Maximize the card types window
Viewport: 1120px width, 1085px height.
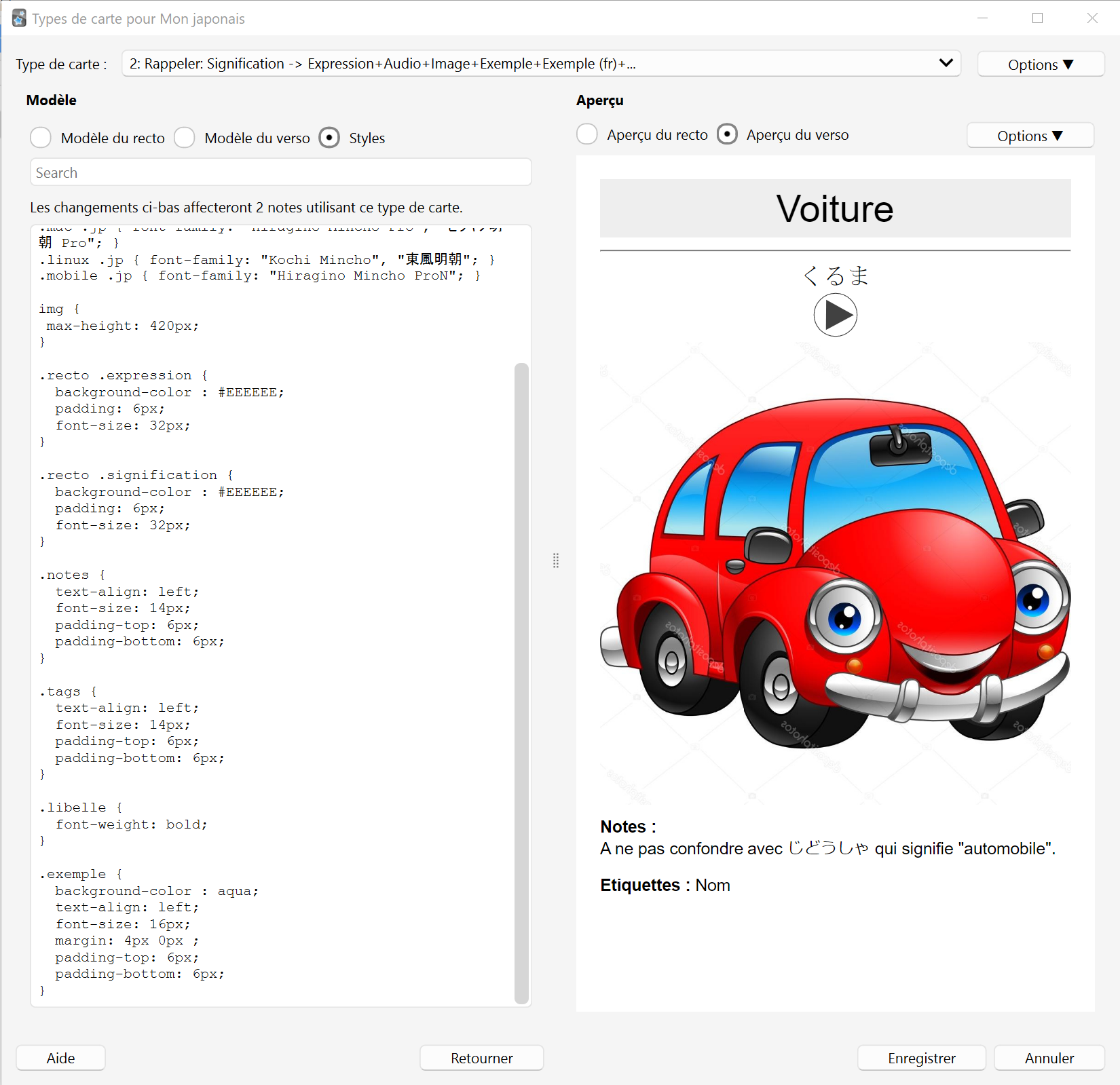click(1037, 18)
